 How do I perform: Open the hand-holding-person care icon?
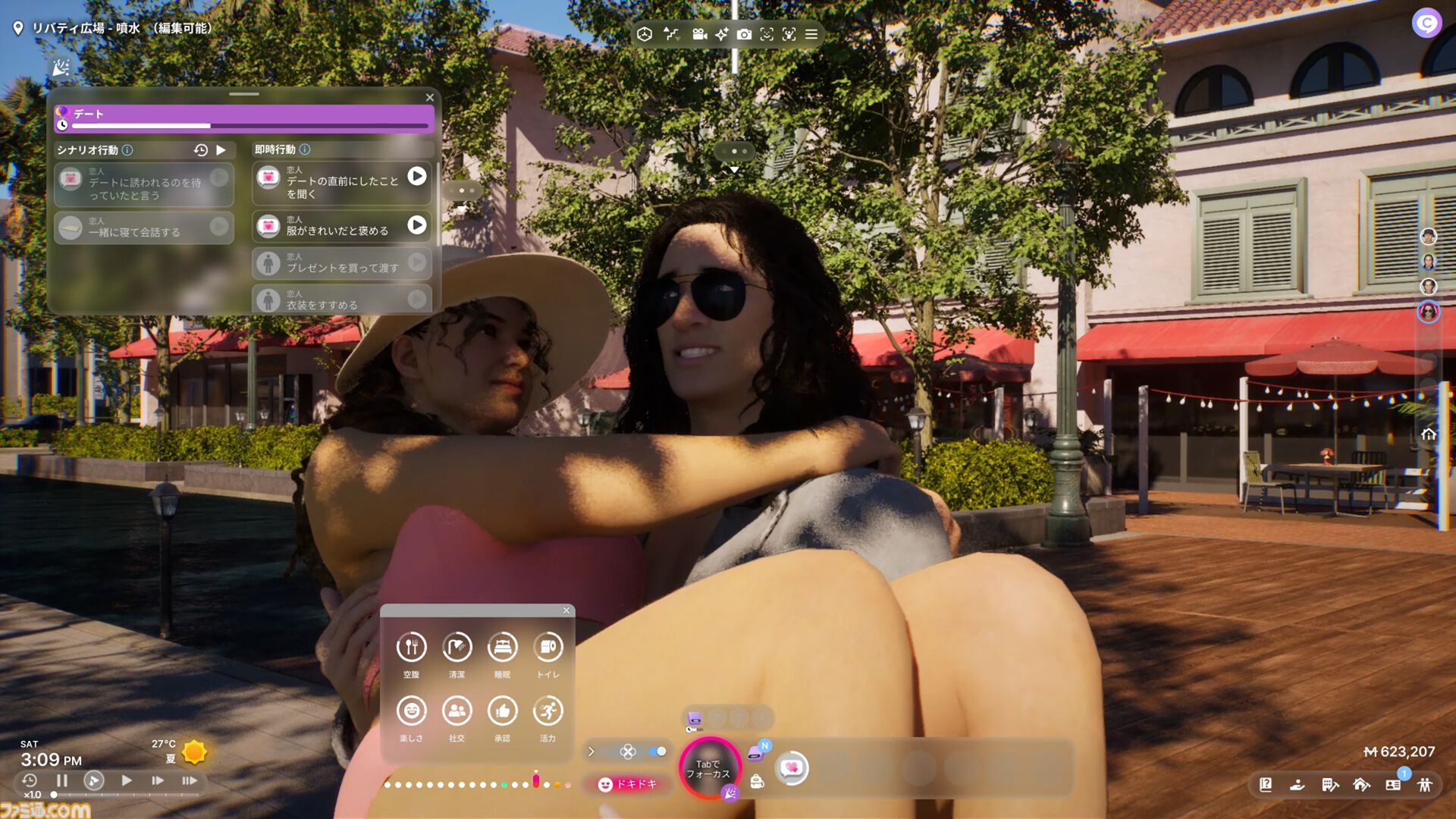[x=1298, y=785]
